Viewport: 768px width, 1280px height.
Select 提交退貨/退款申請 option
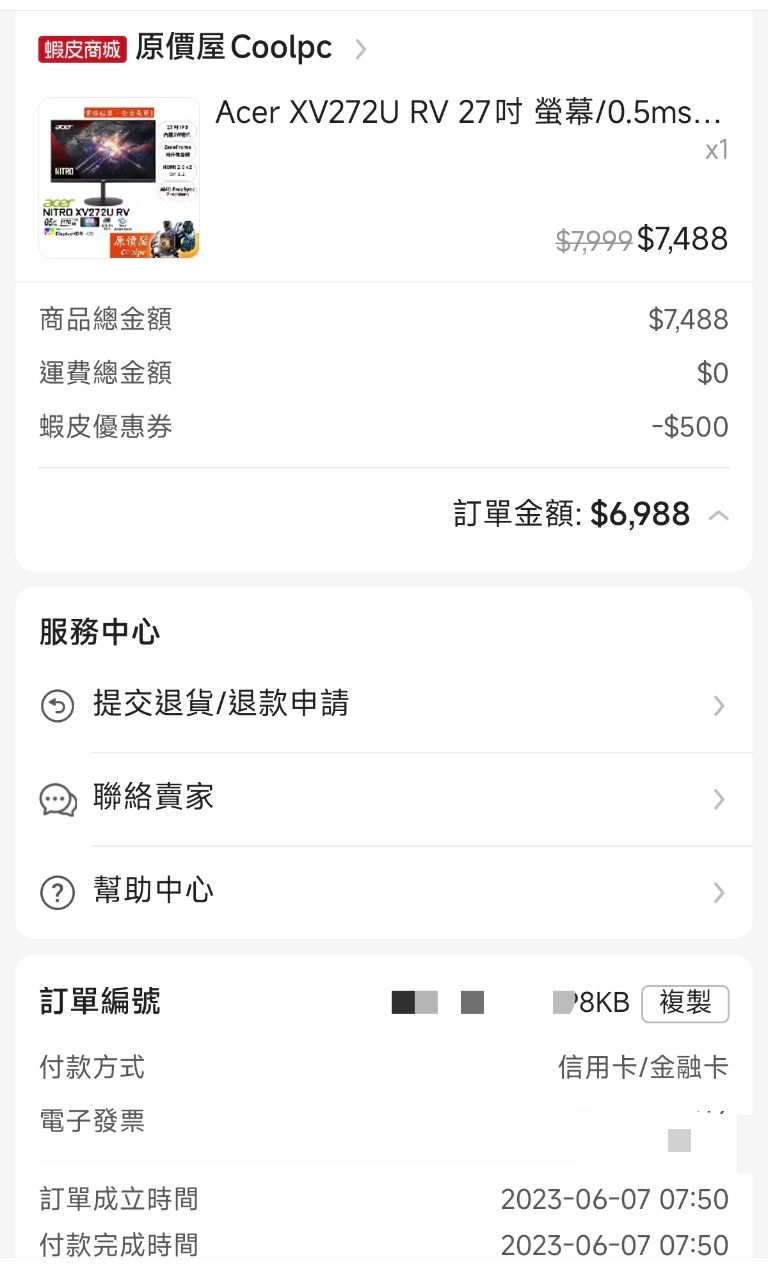pos(220,704)
